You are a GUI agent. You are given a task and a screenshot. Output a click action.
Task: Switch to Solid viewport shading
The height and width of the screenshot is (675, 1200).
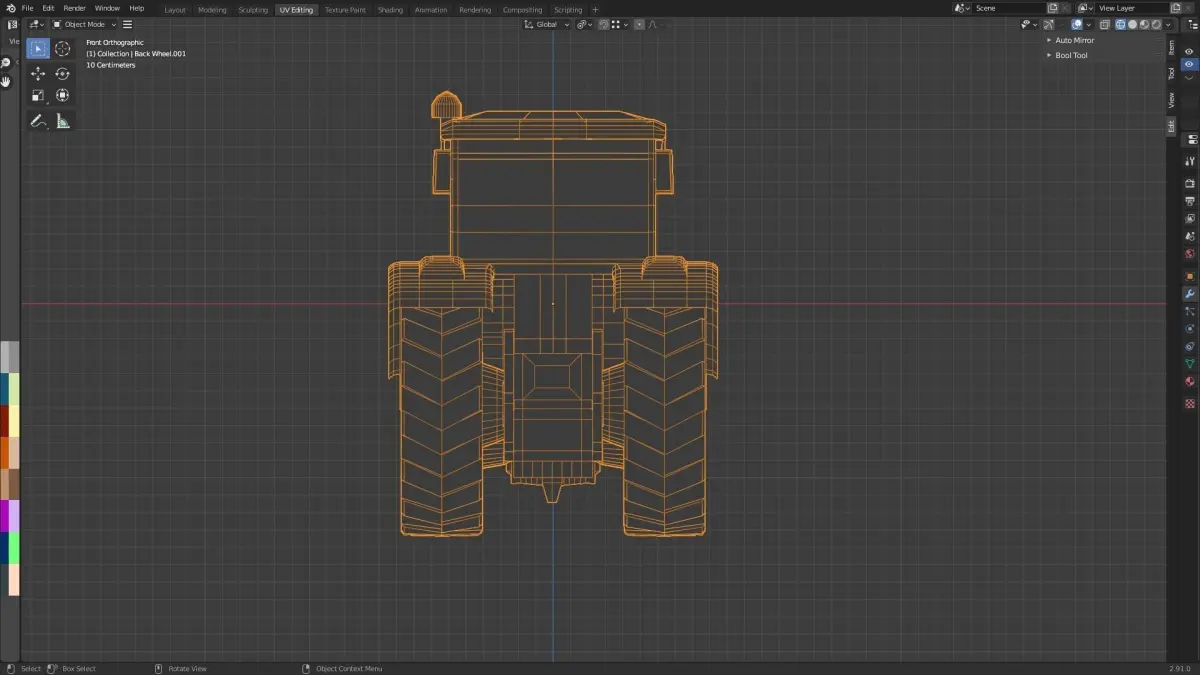pos(1132,24)
